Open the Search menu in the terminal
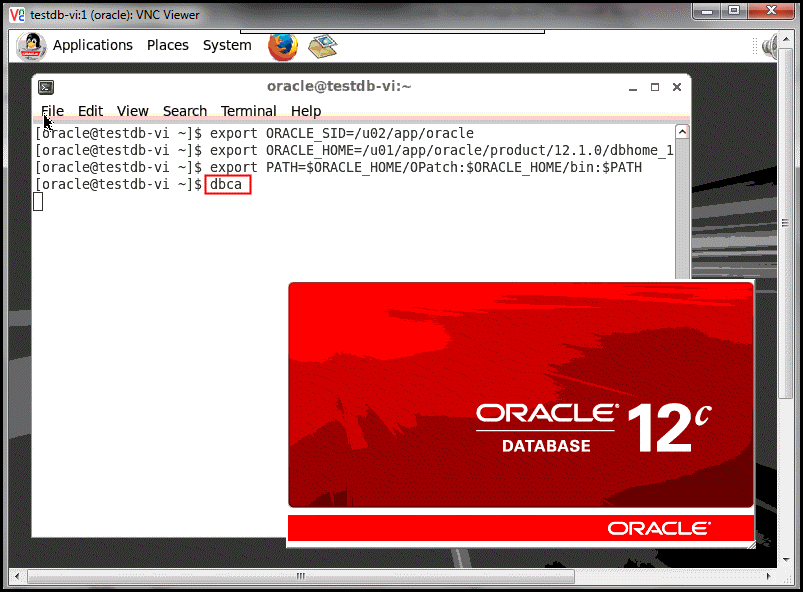The image size is (803, 592). click(185, 111)
